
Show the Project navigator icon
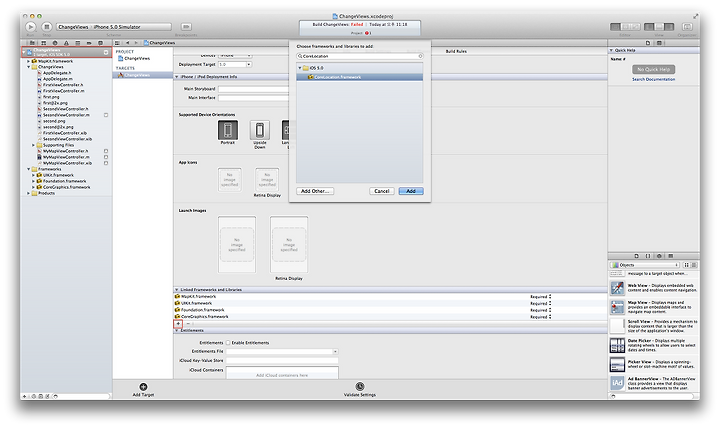click(32, 43)
